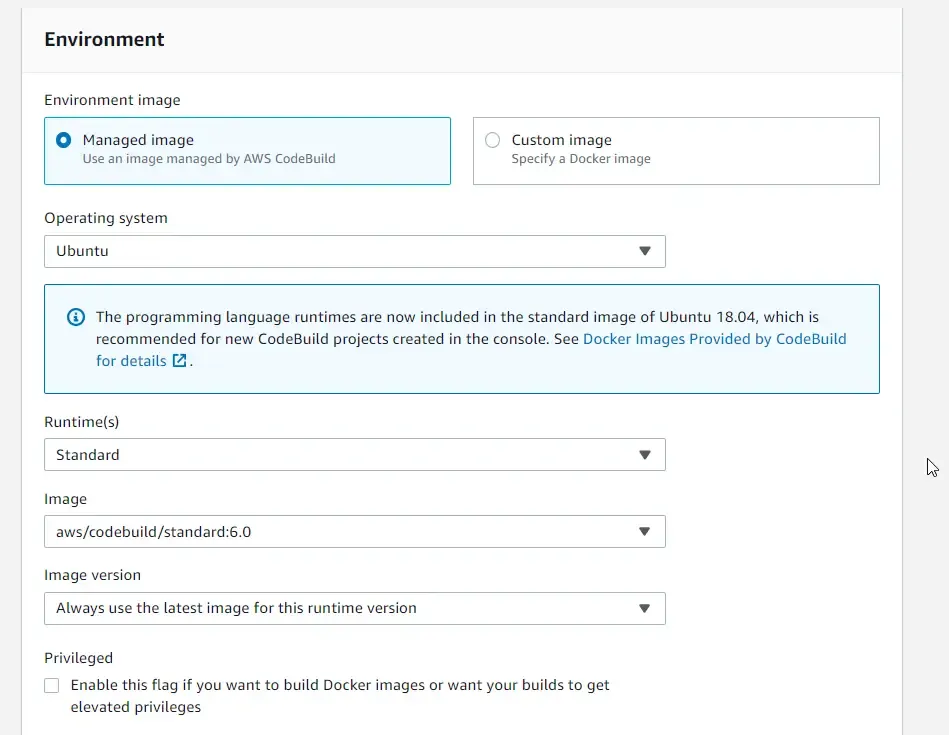Viewport: 949px width, 735px height.
Task: Click inside the Managed image selection card
Action: pos(245,150)
